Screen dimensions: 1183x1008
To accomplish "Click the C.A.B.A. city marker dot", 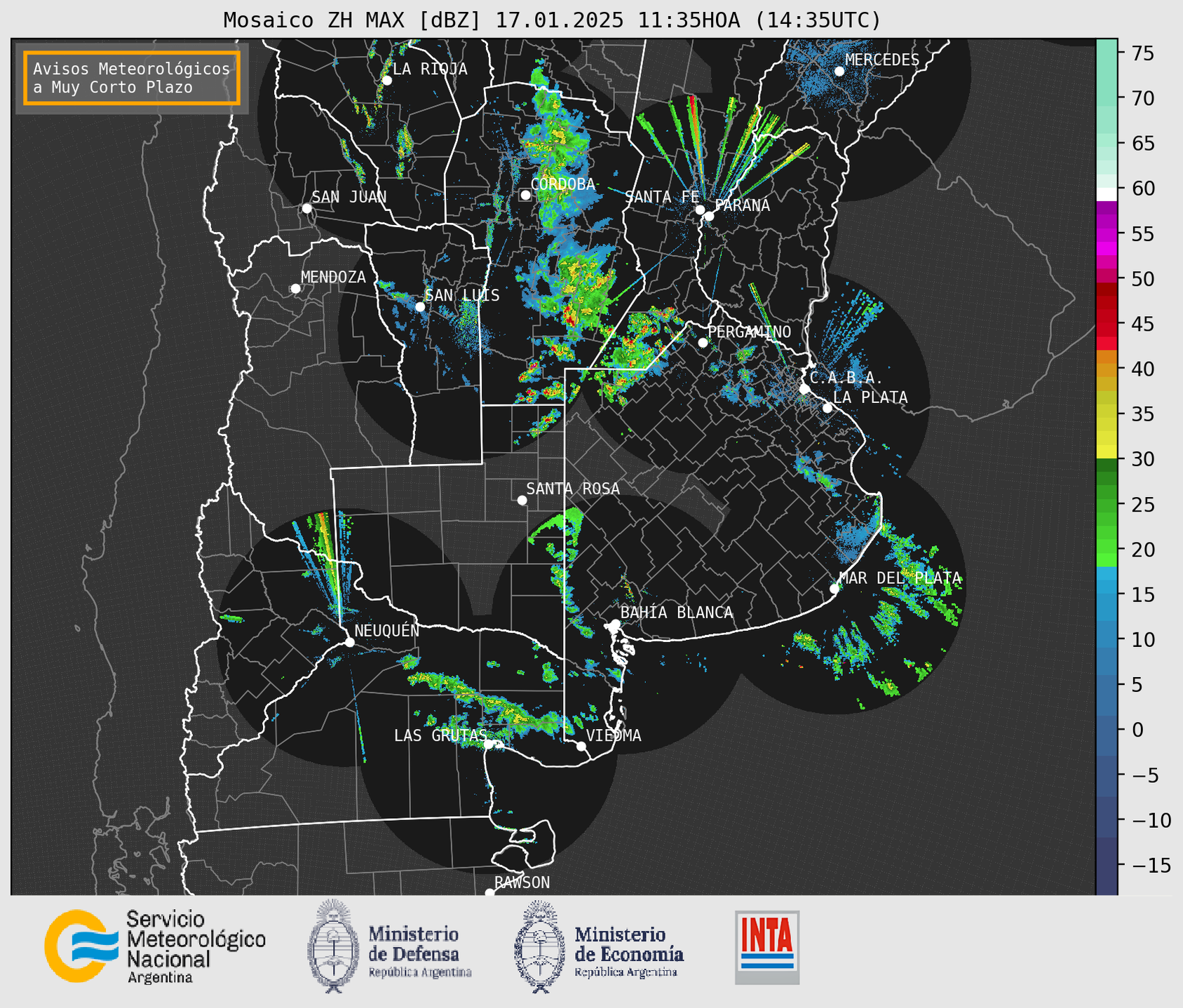I will pos(805,389).
